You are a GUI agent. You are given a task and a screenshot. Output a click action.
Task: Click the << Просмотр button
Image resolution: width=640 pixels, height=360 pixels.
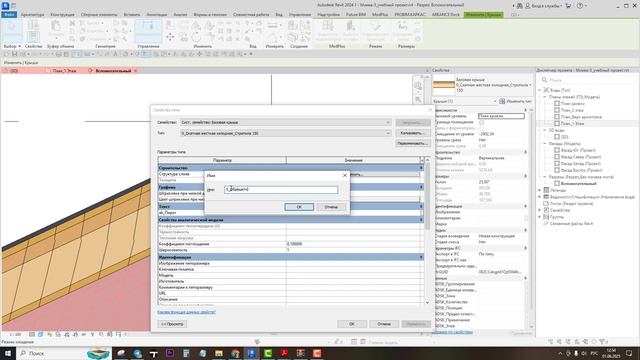(172, 324)
